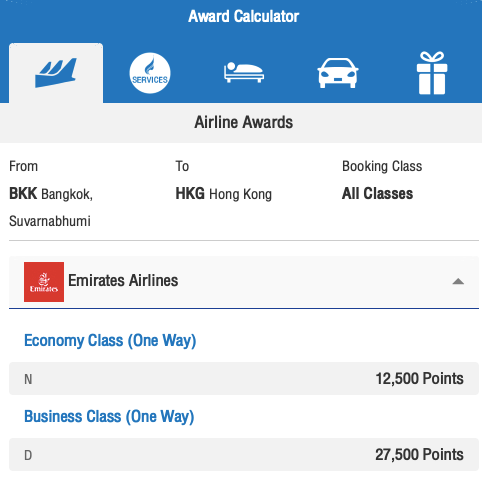Click the Award Calculator title
The width and height of the screenshot is (482, 482).
click(243, 16)
